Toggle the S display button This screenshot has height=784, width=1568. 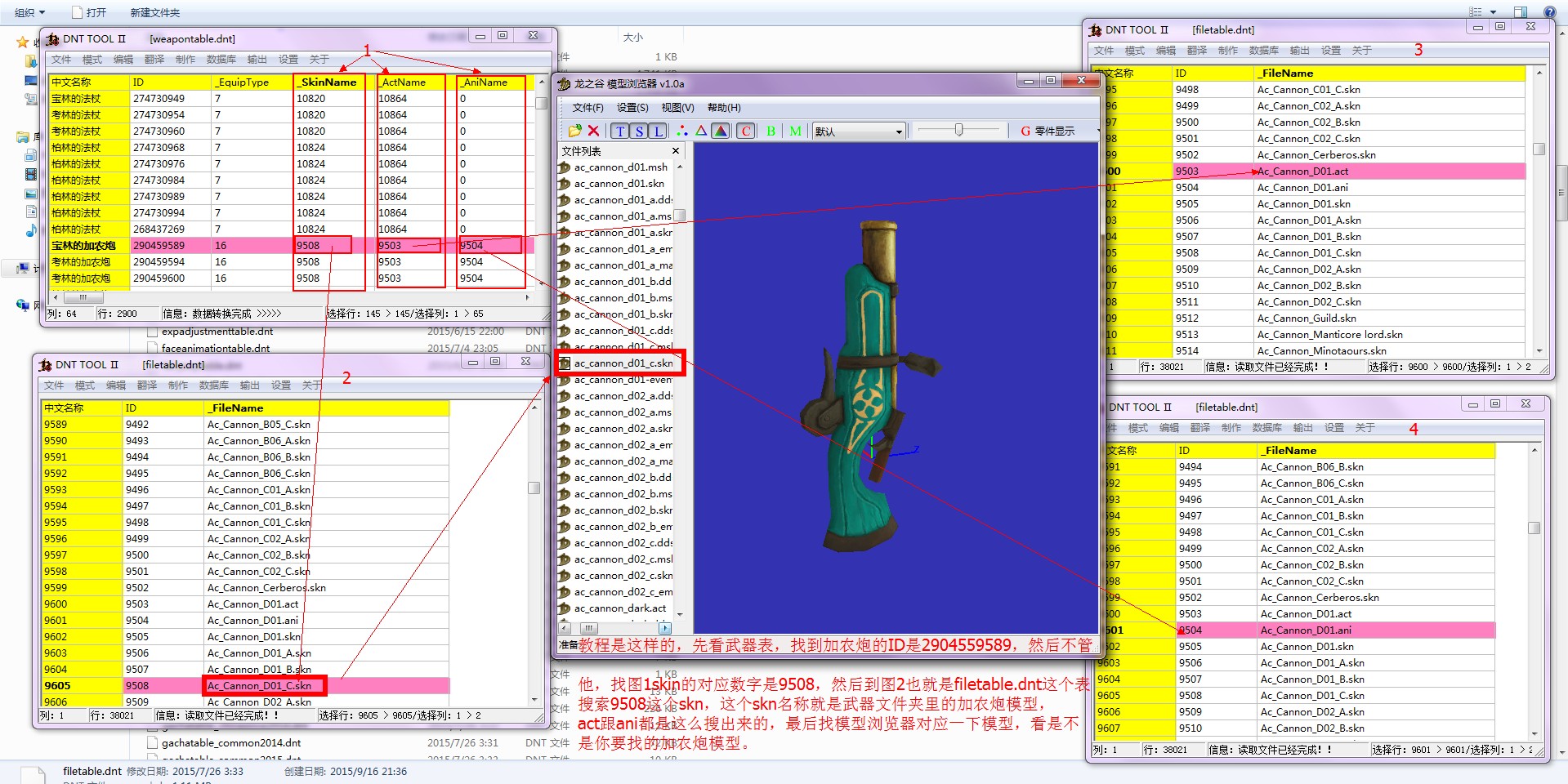click(639, 131)
